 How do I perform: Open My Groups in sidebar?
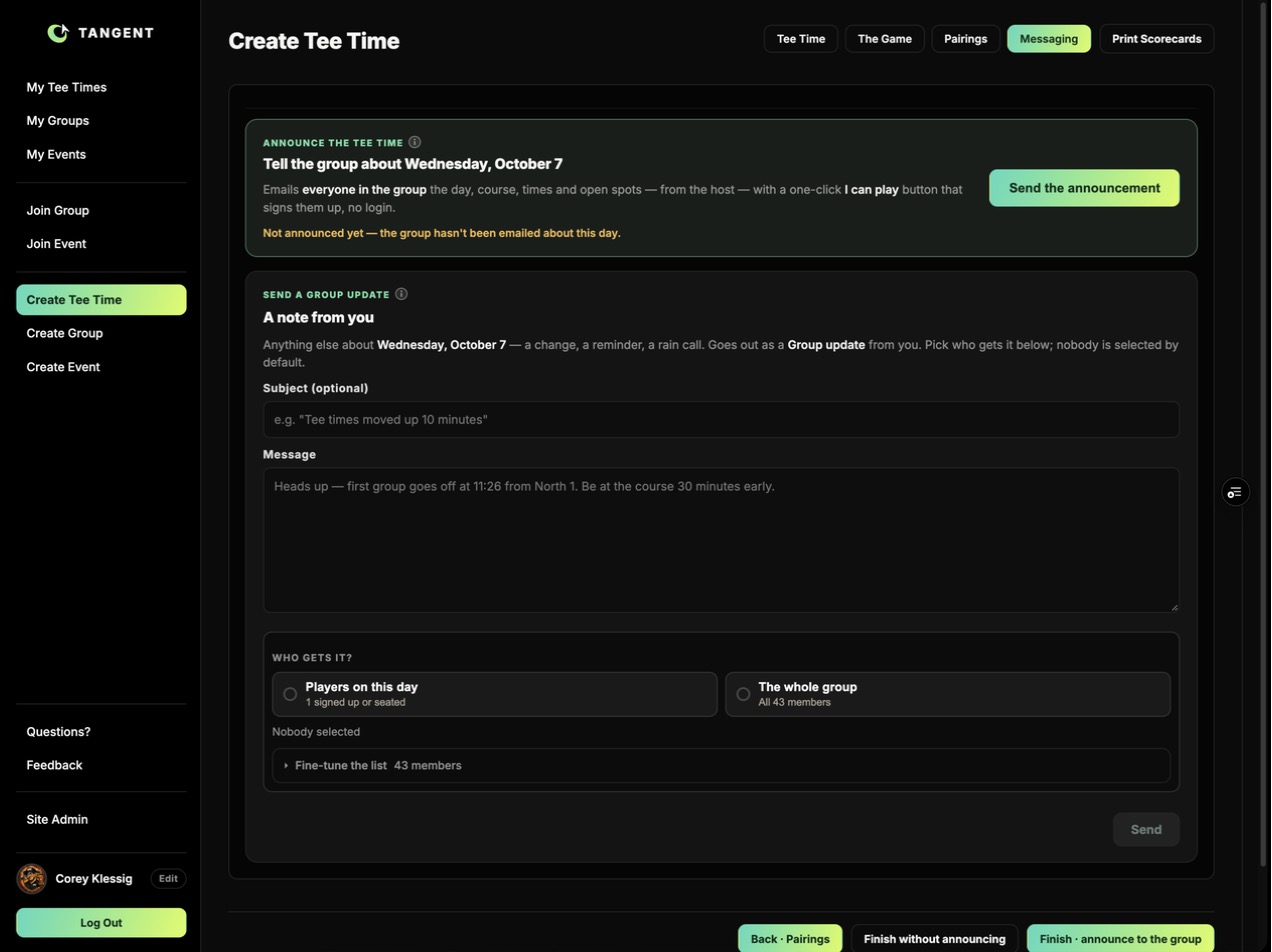[58, 121]
